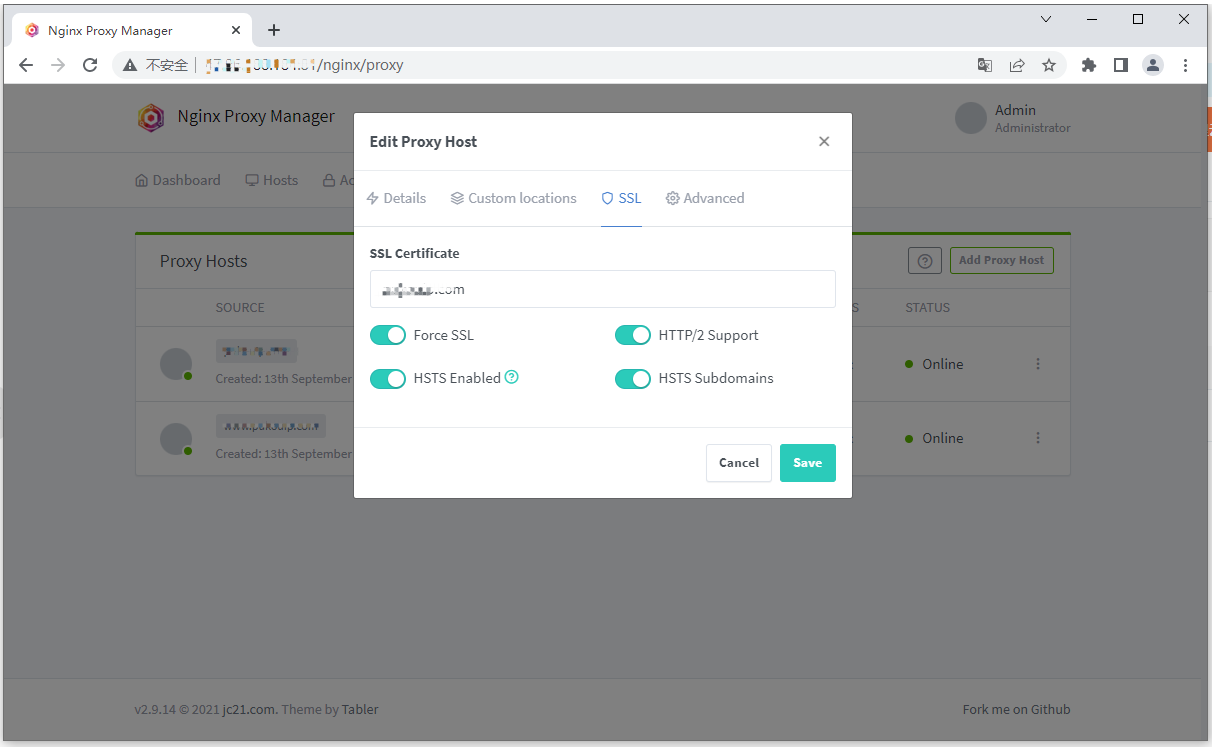
Task: Follow the Tabler theme link
Action: [360, 709]
